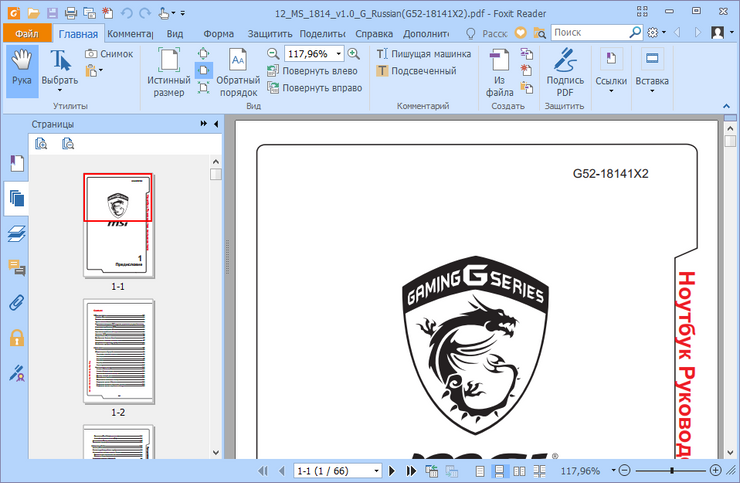Toggle continuous page view mode

[499, 470]
